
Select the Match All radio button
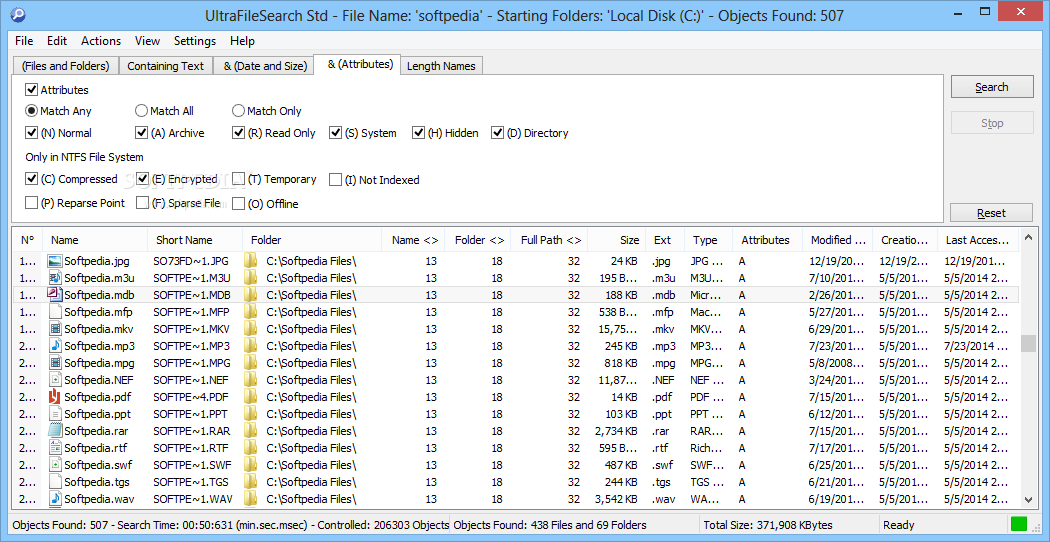[141, 111]
